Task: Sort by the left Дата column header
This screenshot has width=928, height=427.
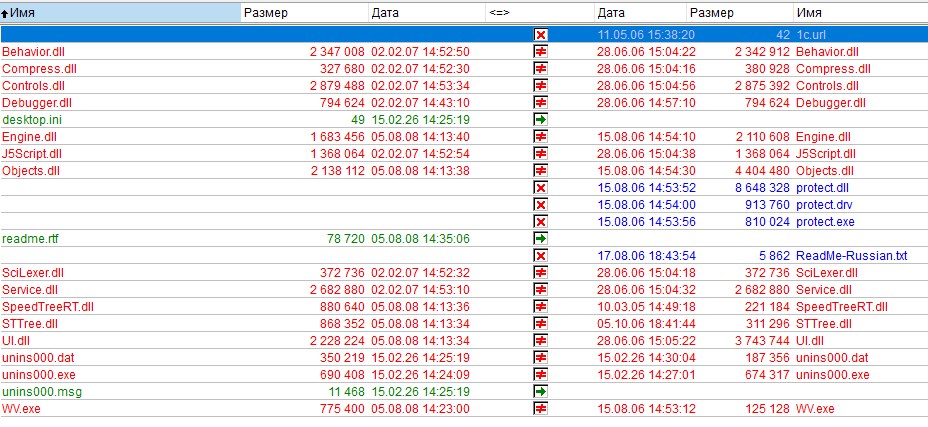Action: pyautogui.click(x=426, y=12)
